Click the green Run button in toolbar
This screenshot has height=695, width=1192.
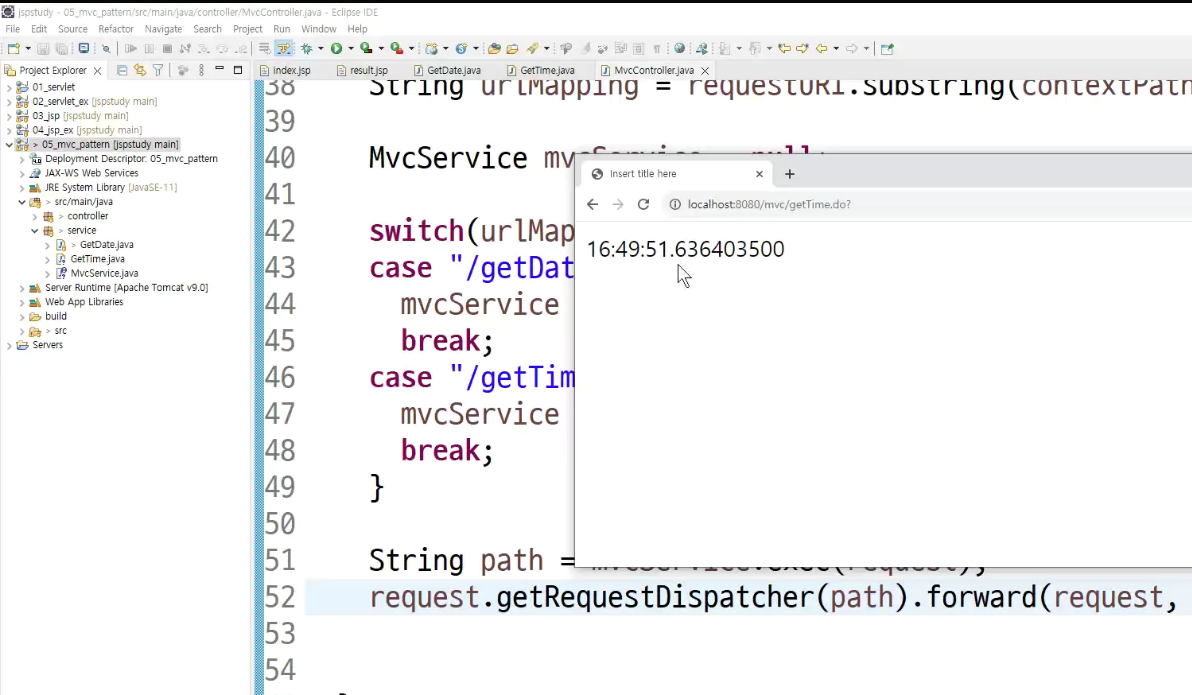(x=336, y=49)
